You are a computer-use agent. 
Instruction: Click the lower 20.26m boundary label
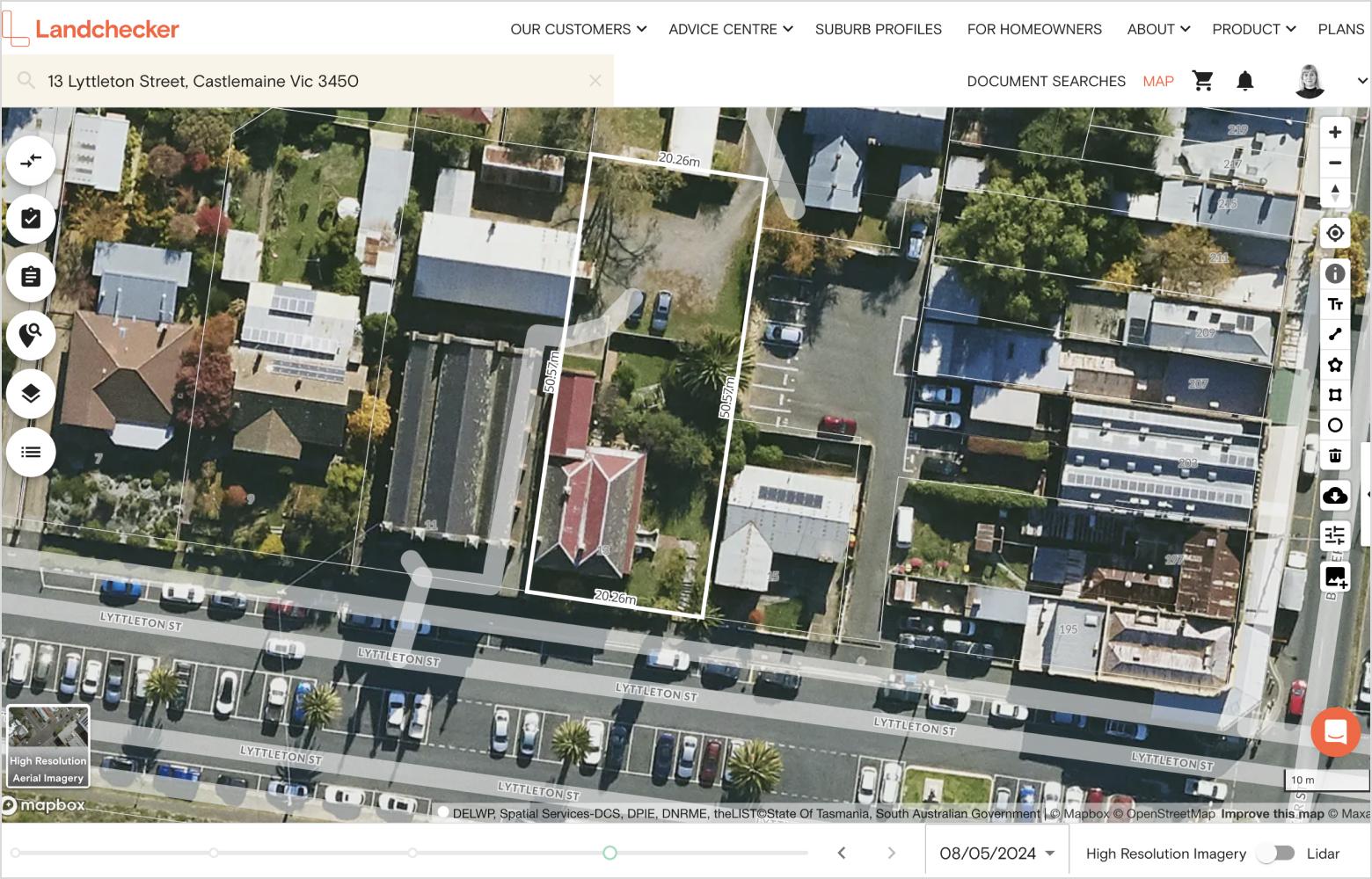616,598
